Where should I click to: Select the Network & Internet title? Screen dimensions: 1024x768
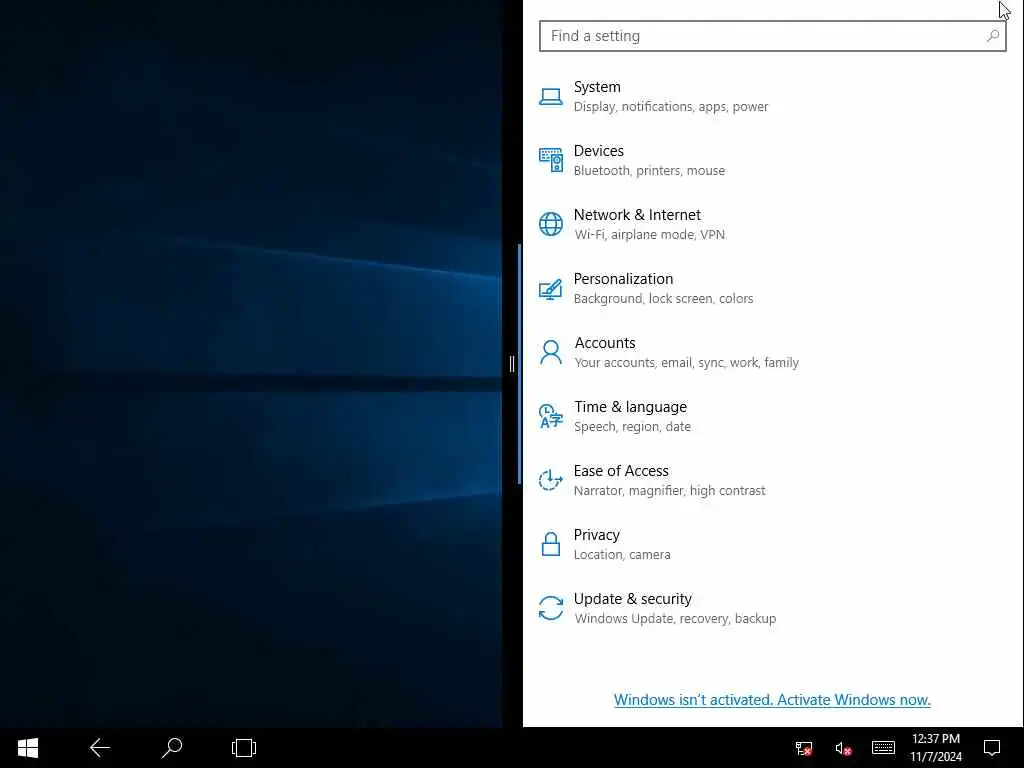pyautogui.click(x=637, y=215)
